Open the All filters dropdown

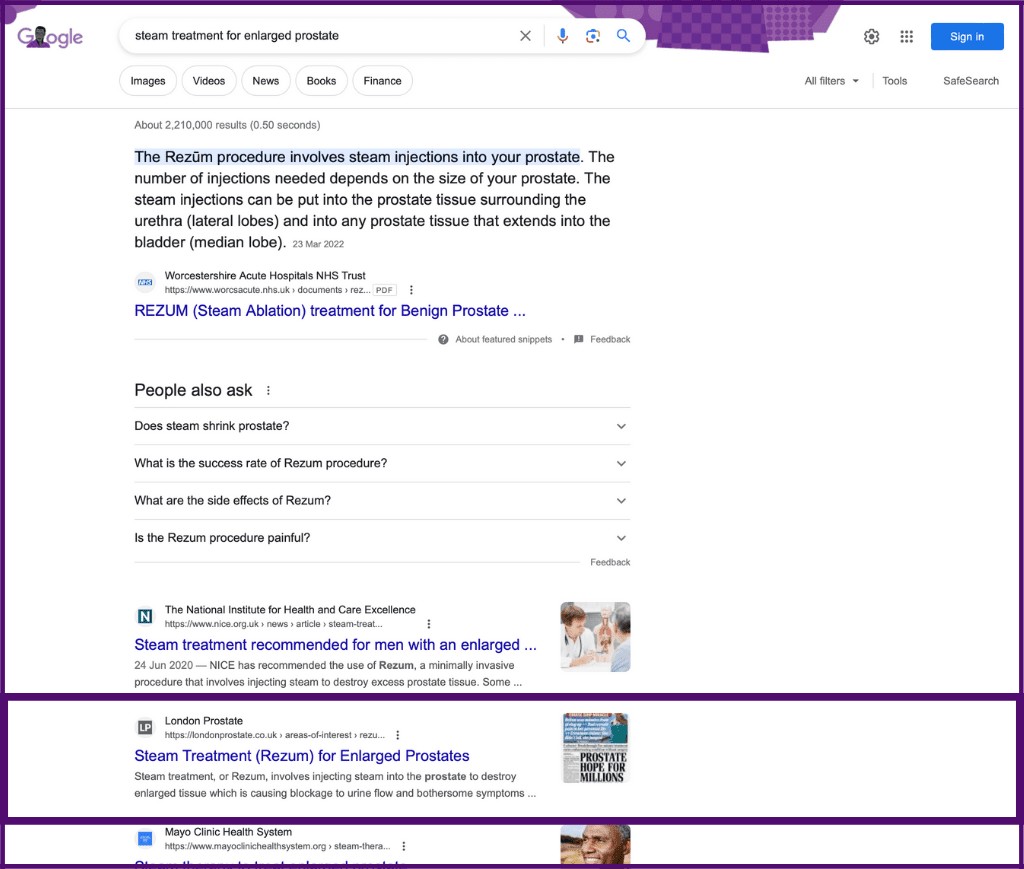click(831, 81)
